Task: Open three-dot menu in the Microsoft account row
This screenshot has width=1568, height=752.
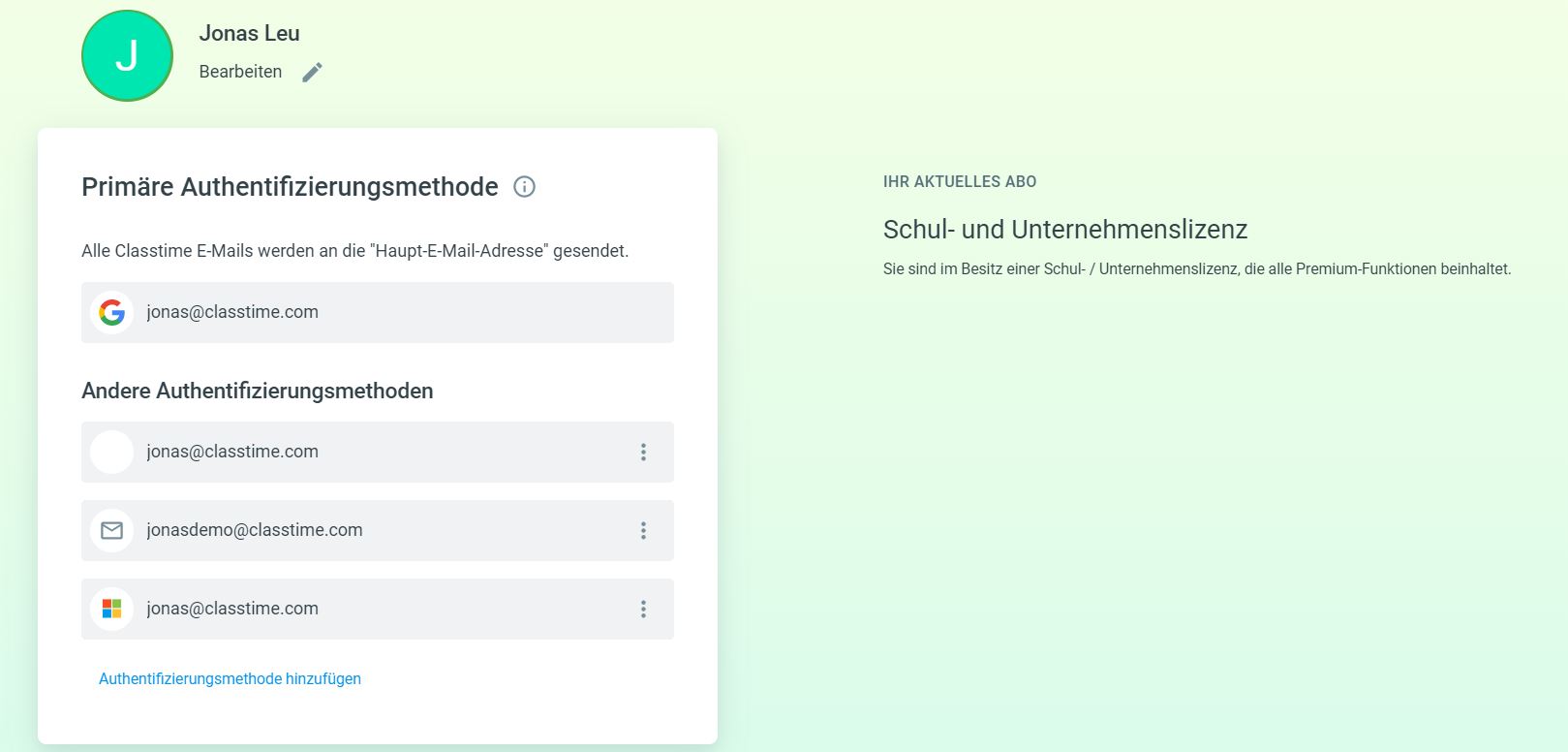Action: coord(643,610)
